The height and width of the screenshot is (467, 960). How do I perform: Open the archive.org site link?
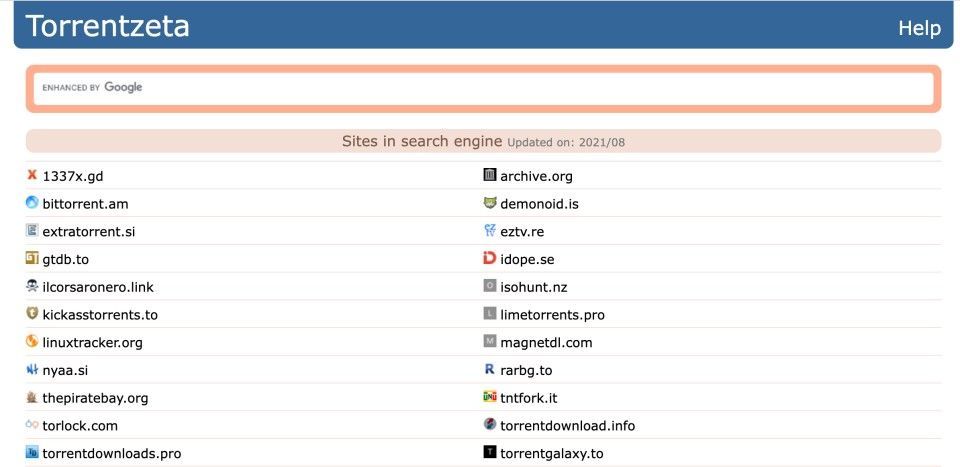tap(536, 176)
